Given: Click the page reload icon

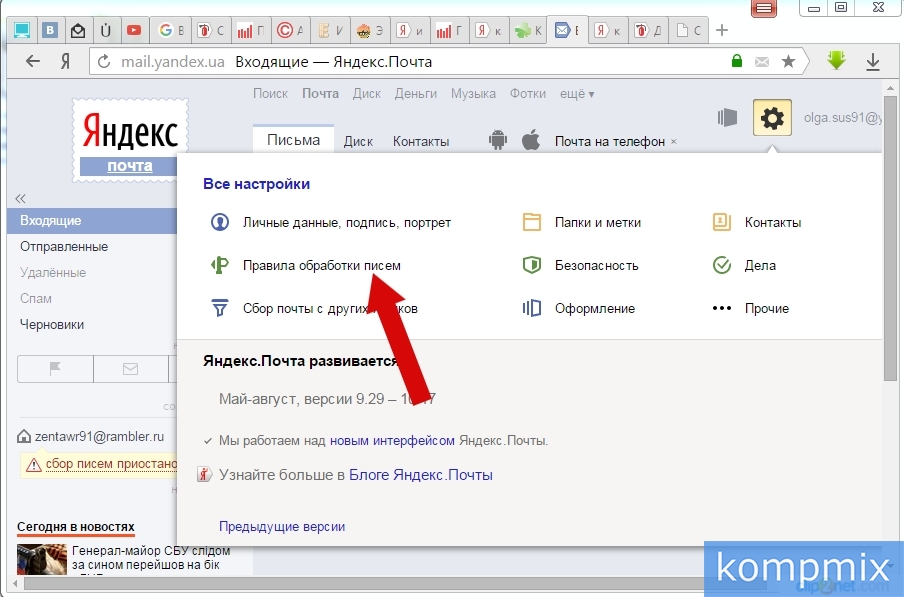Looking at the screenshot, I should coord(104,61).
